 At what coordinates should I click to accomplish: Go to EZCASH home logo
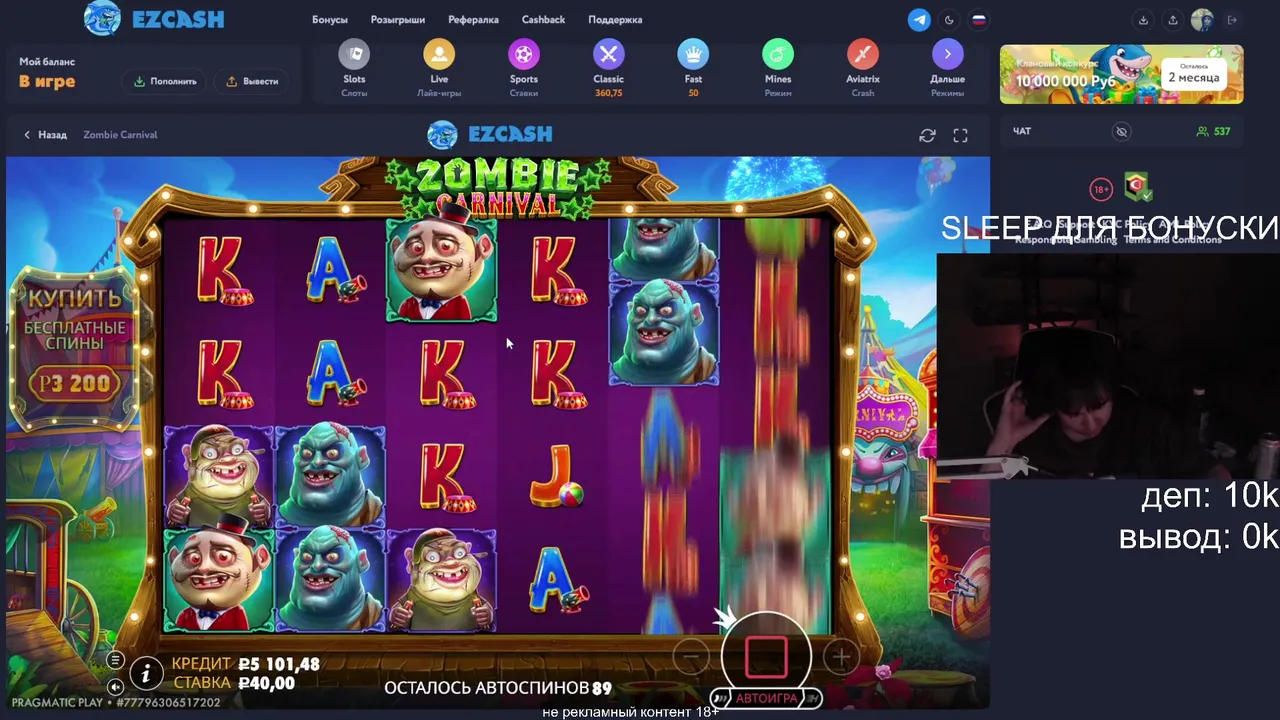coord(154,19)
